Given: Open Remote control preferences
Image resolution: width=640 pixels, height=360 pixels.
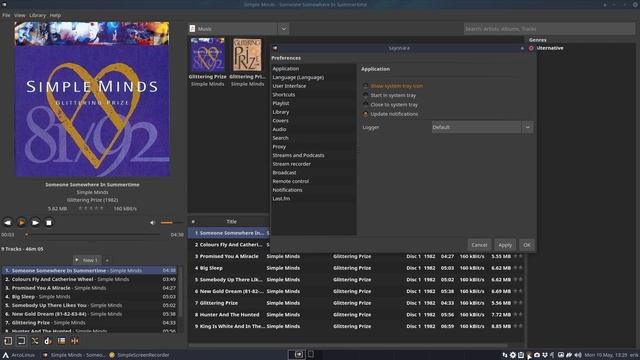Looking at the screenshot, I should (313, 181).
